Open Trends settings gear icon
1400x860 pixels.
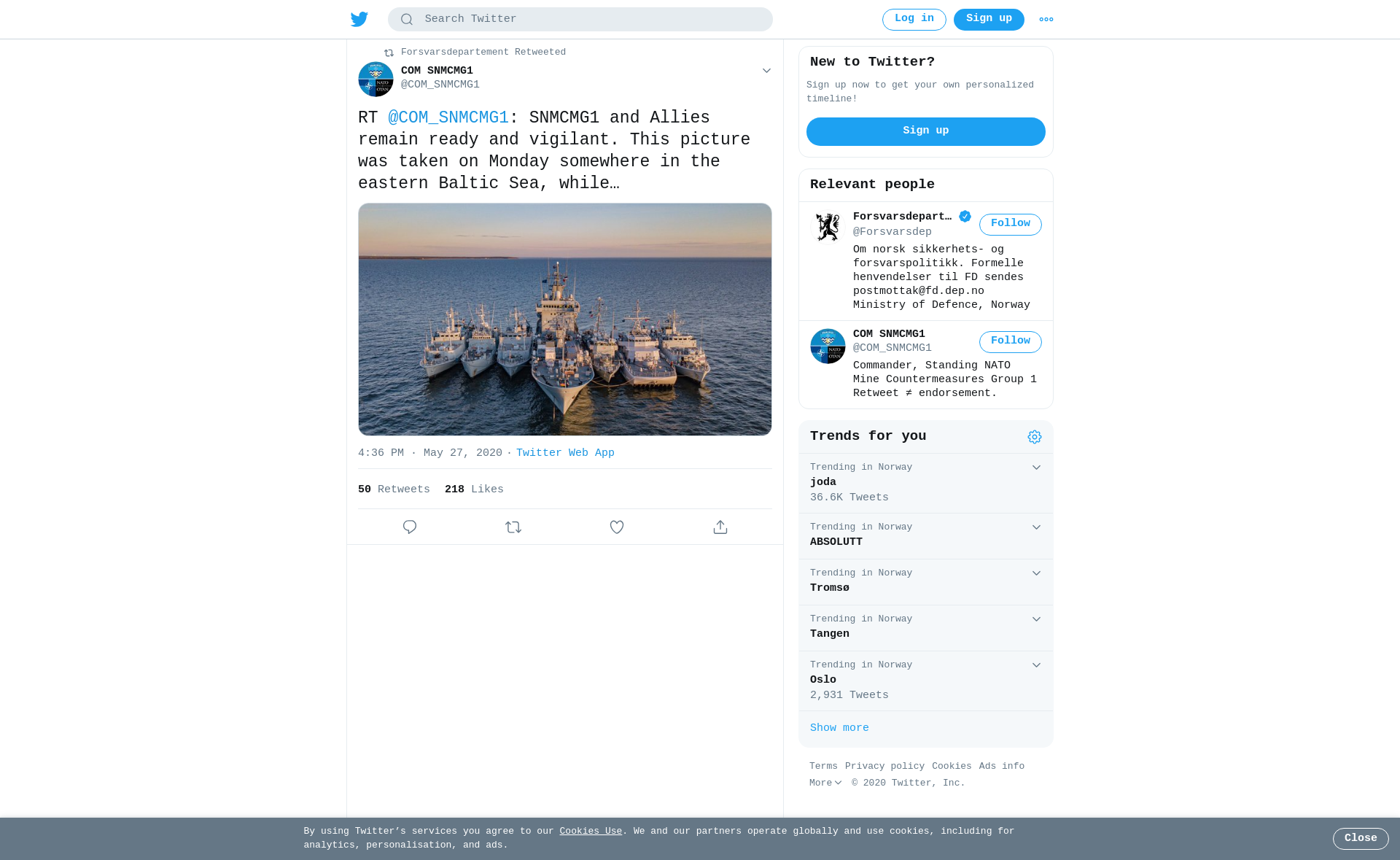pos(1035,437)
